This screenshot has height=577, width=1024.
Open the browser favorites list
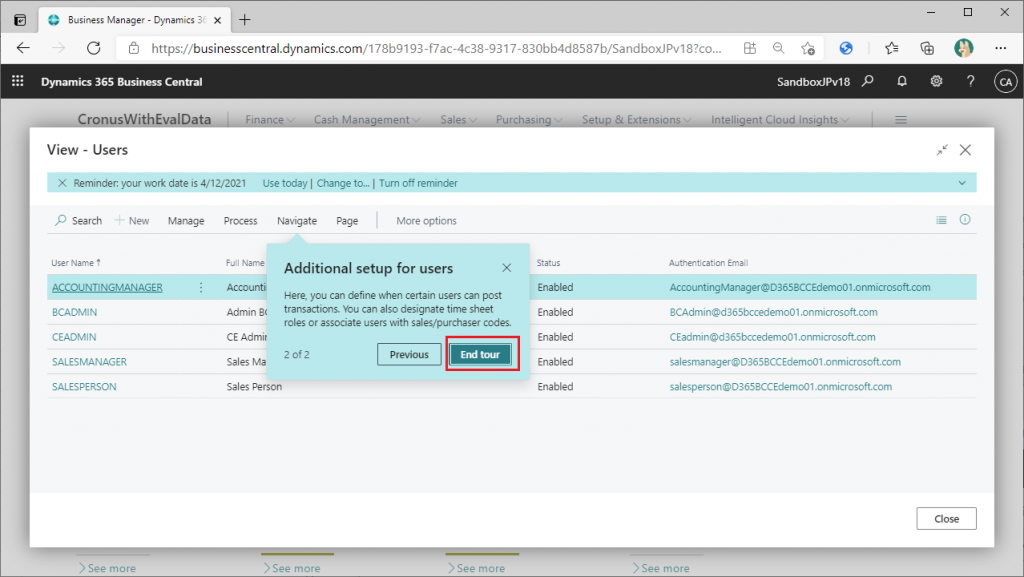pyautogui.click(x=891, y=48)
